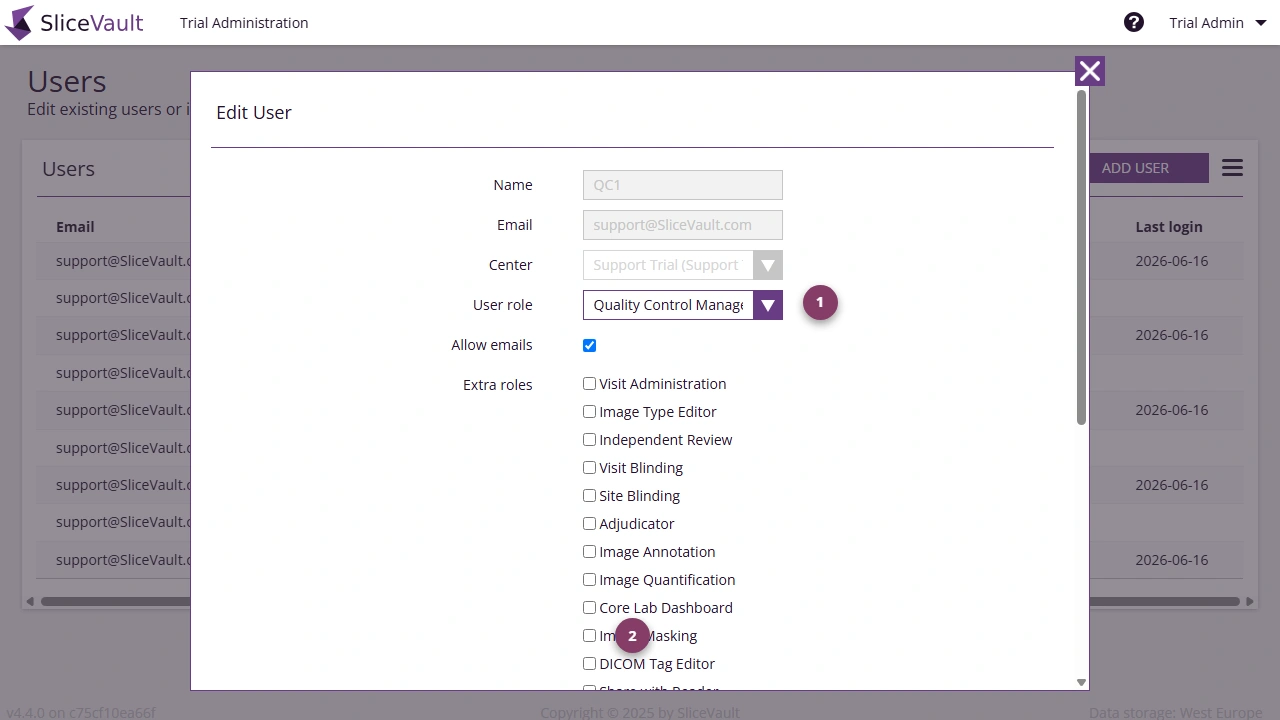Click the ADD USER button

pyautogui.click(x=1148, y=168)
